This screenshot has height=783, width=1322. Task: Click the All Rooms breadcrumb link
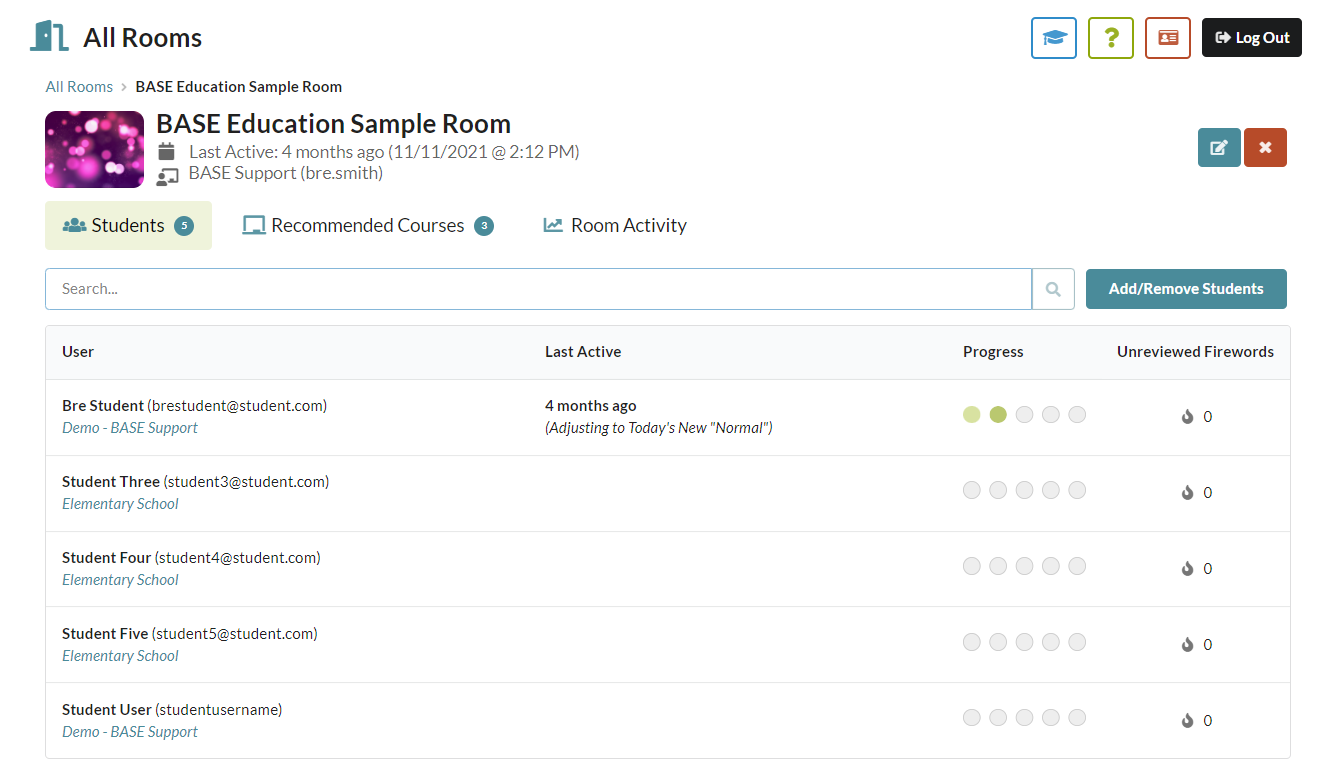pyautogui.click(x=79, y=87)
